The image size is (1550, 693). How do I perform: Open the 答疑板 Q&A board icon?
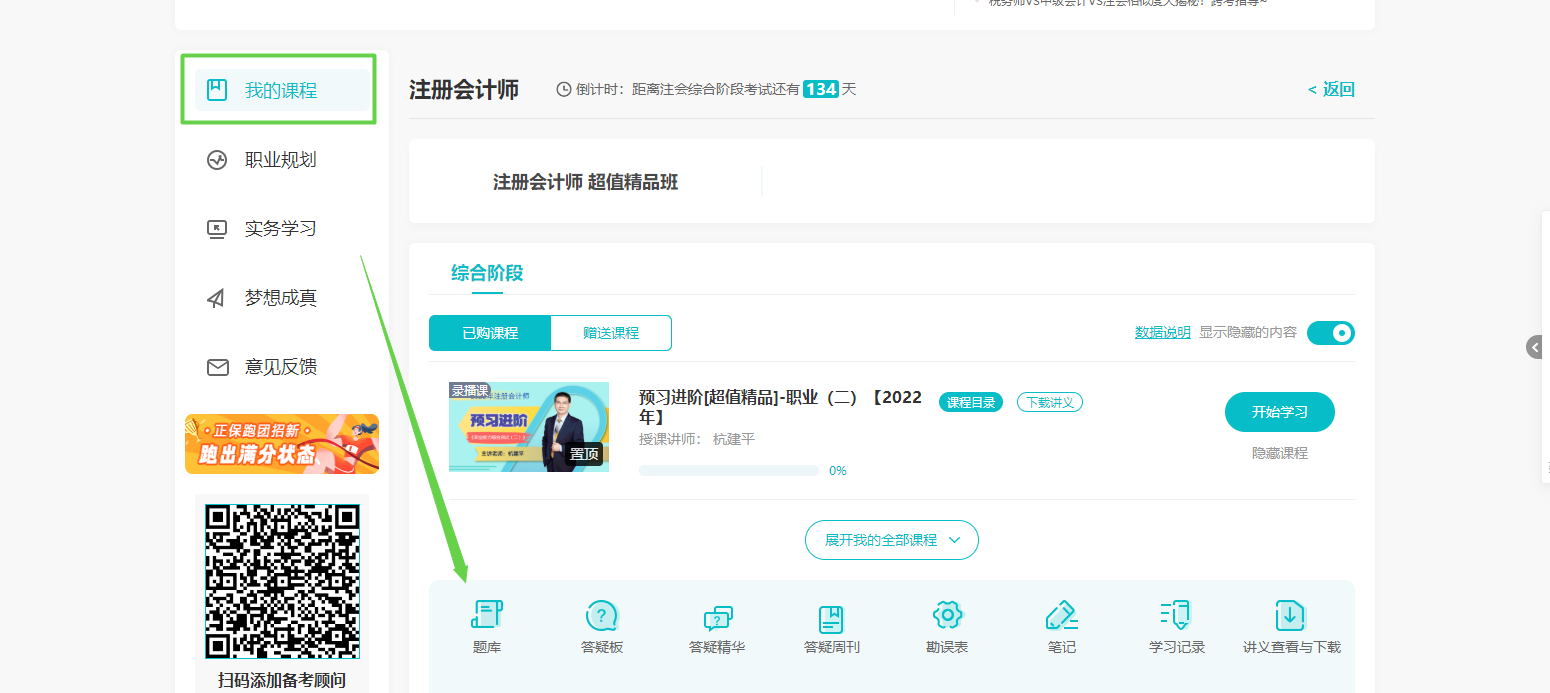[602, 615]
